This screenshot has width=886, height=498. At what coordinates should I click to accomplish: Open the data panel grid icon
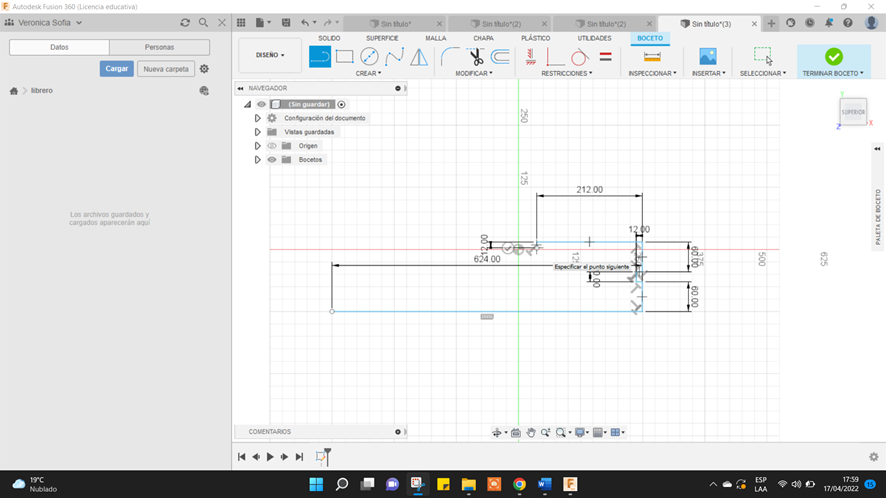click(x=241, y=23)
